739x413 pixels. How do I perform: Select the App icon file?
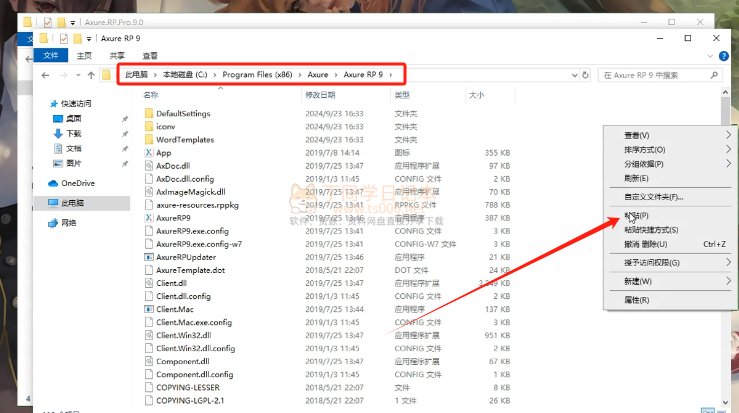point(149,153)
